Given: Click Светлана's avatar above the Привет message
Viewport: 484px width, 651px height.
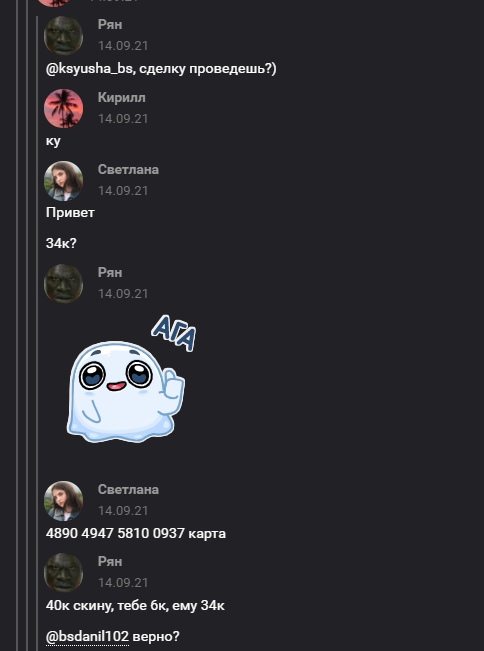Looking at the screenshot, I should point(64,181).
